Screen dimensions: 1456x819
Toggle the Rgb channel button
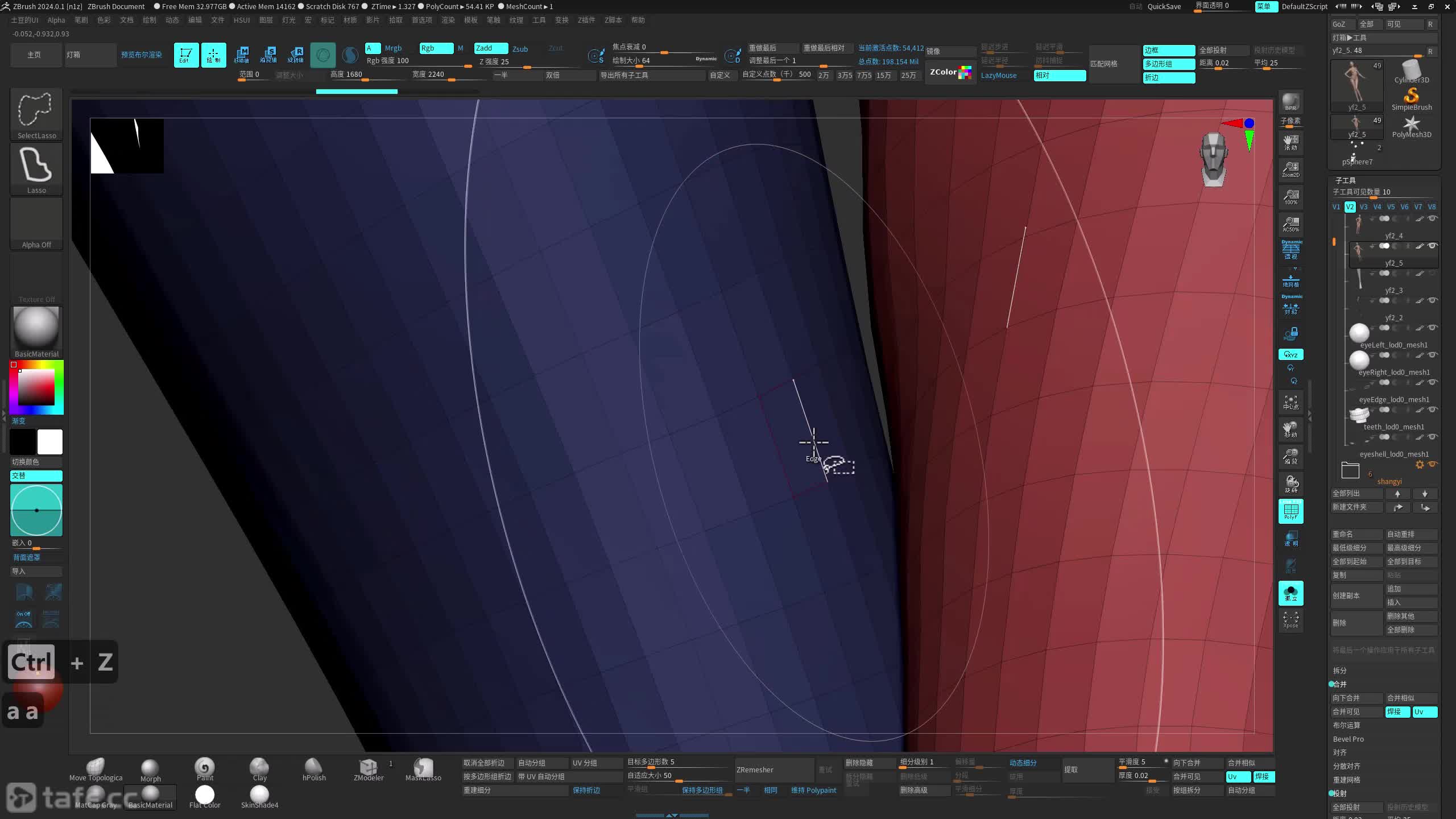[436, 48]
